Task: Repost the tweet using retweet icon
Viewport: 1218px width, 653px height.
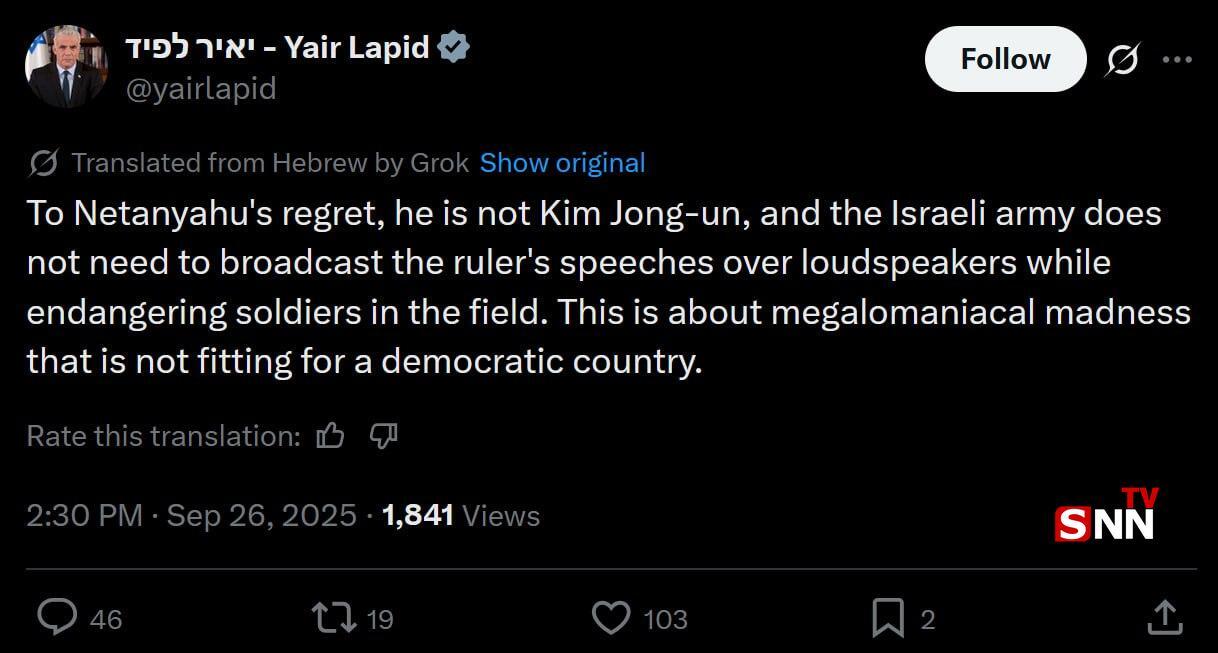Action: coord(334,618)
